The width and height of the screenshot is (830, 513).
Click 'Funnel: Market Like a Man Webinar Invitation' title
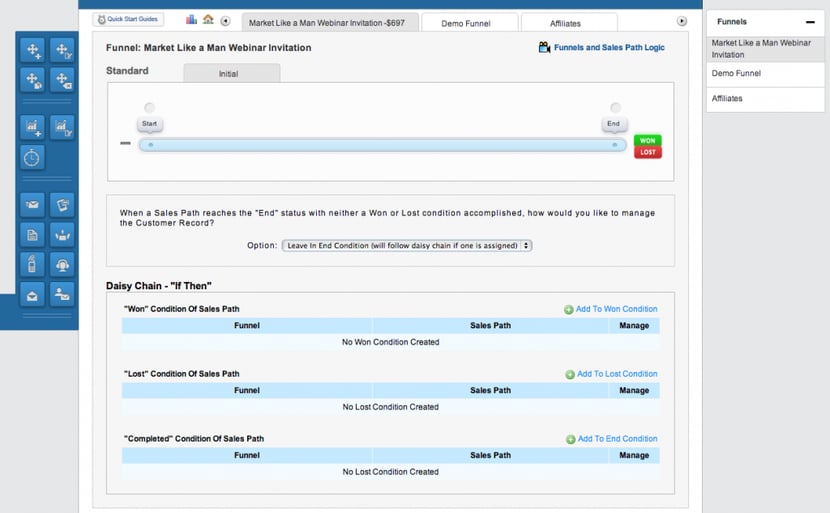pyautogui.click(x=209, y=48)
